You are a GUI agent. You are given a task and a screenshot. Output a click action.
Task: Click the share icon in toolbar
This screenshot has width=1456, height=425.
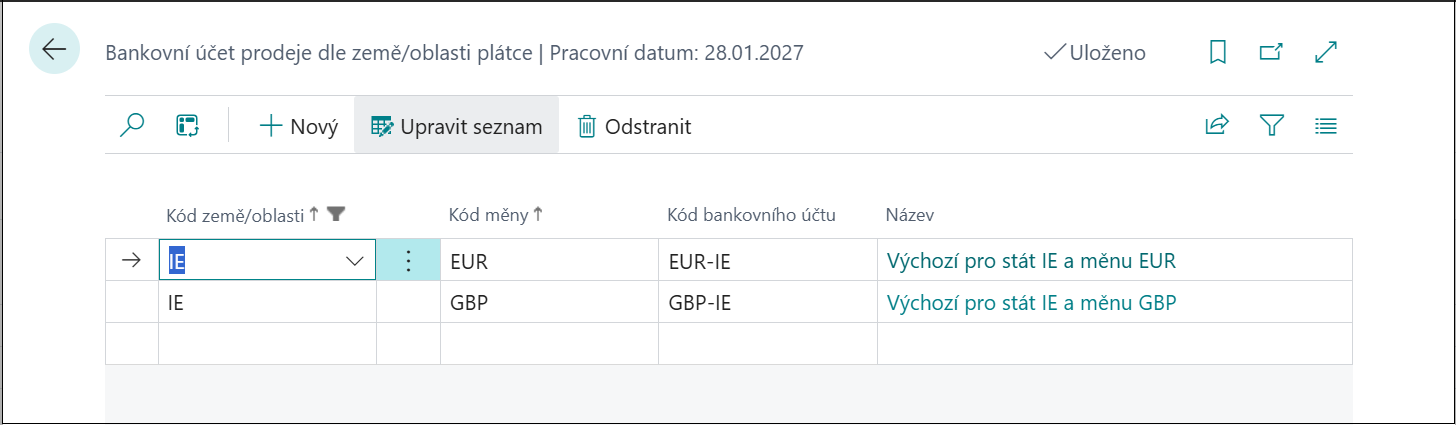(1217, 125)
